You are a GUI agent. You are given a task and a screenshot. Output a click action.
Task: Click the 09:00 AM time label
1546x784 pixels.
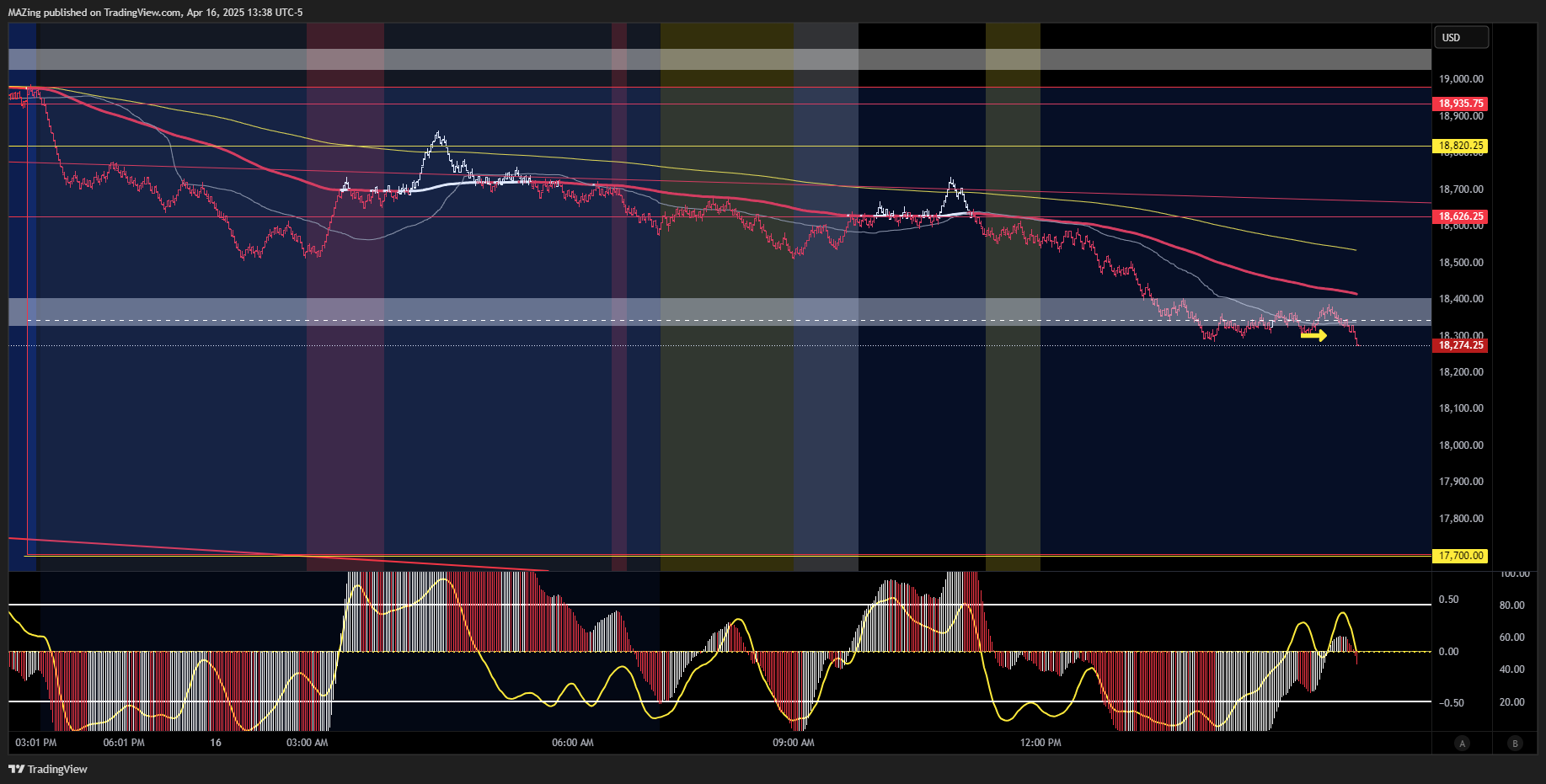(794, 743)
